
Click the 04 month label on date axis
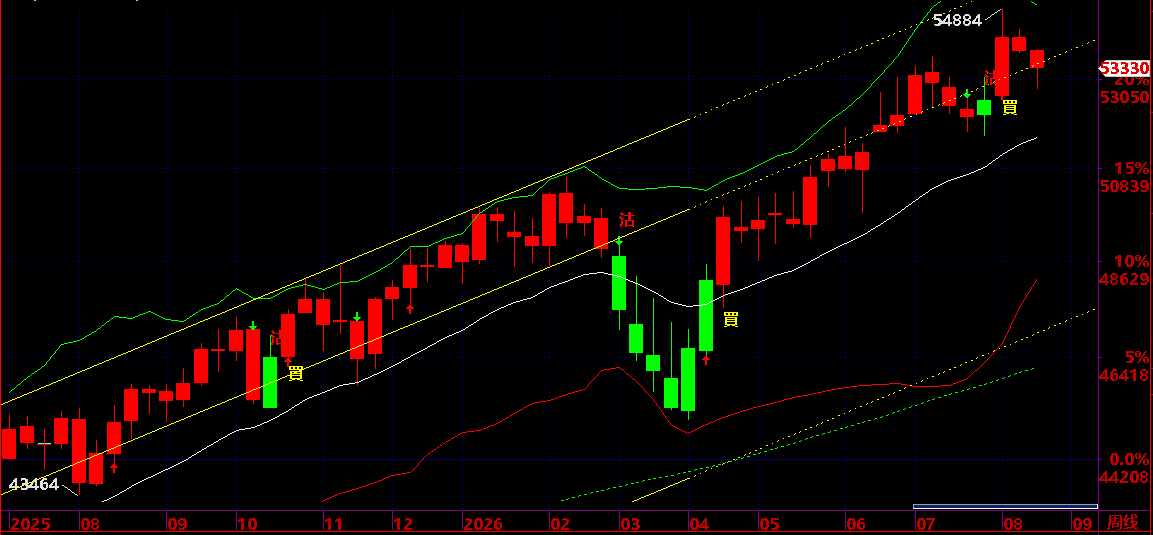pos(700,525)
